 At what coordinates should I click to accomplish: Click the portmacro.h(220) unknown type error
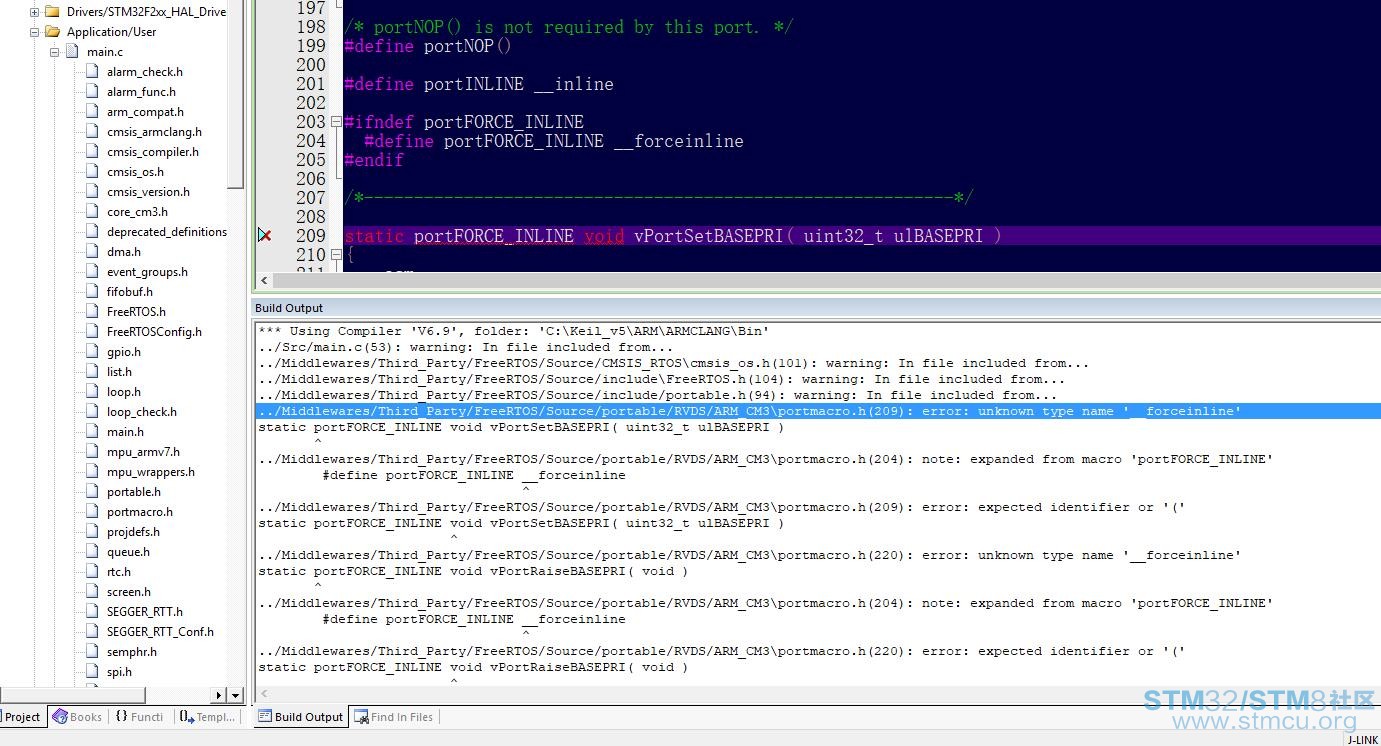[750, 555]
